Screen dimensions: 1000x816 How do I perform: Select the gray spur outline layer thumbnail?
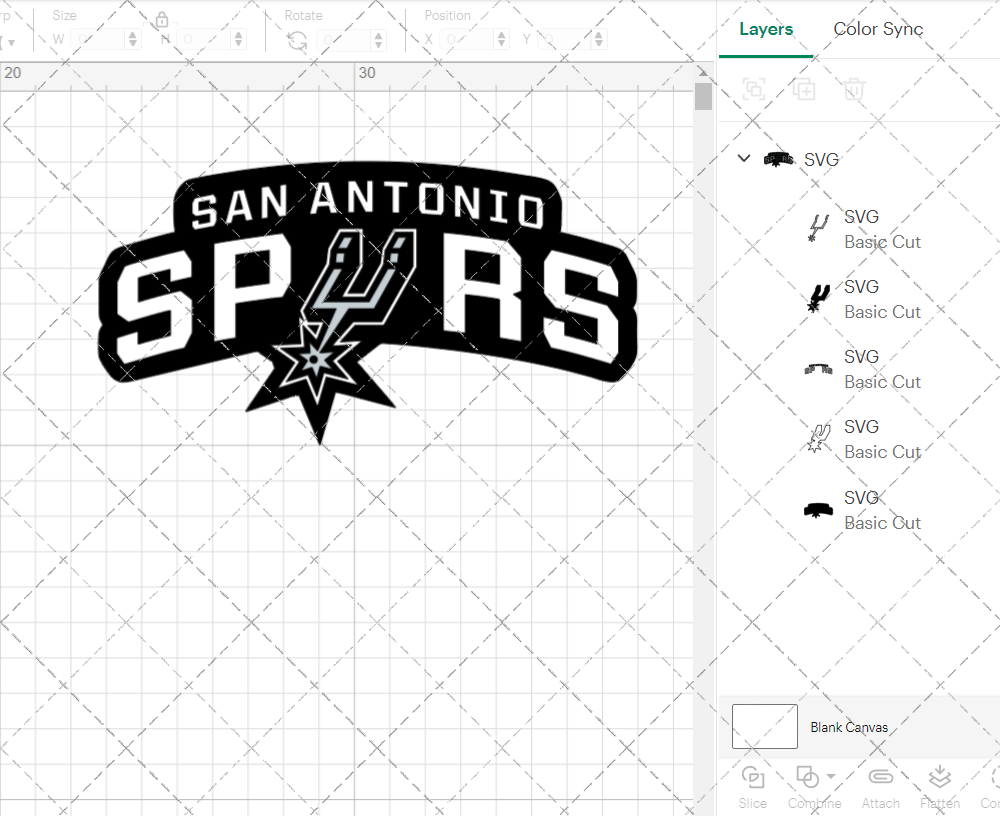coord(818,228)
